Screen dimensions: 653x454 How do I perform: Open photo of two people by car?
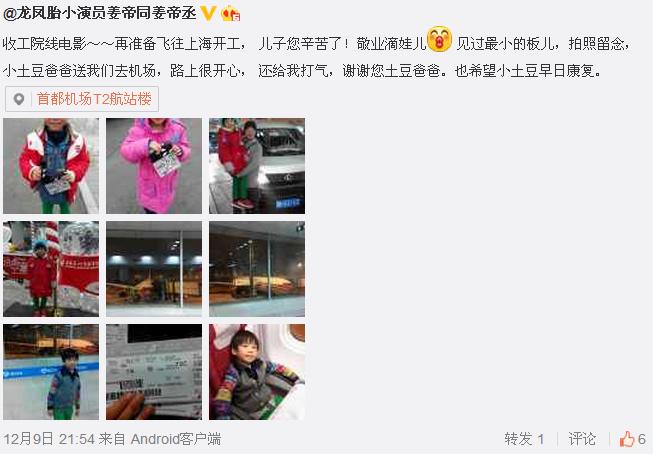257,166
